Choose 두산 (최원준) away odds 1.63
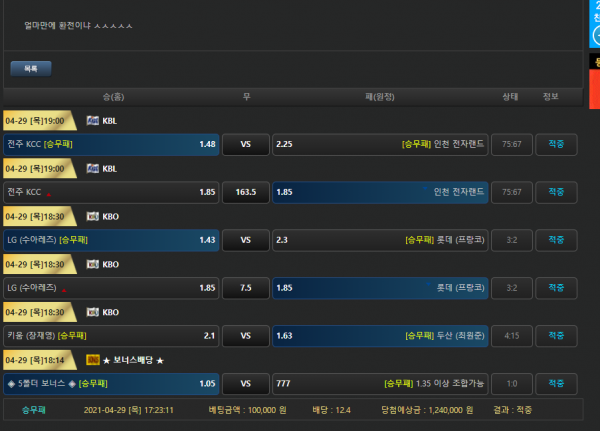600x431 pixels. (x=380, y=336)
